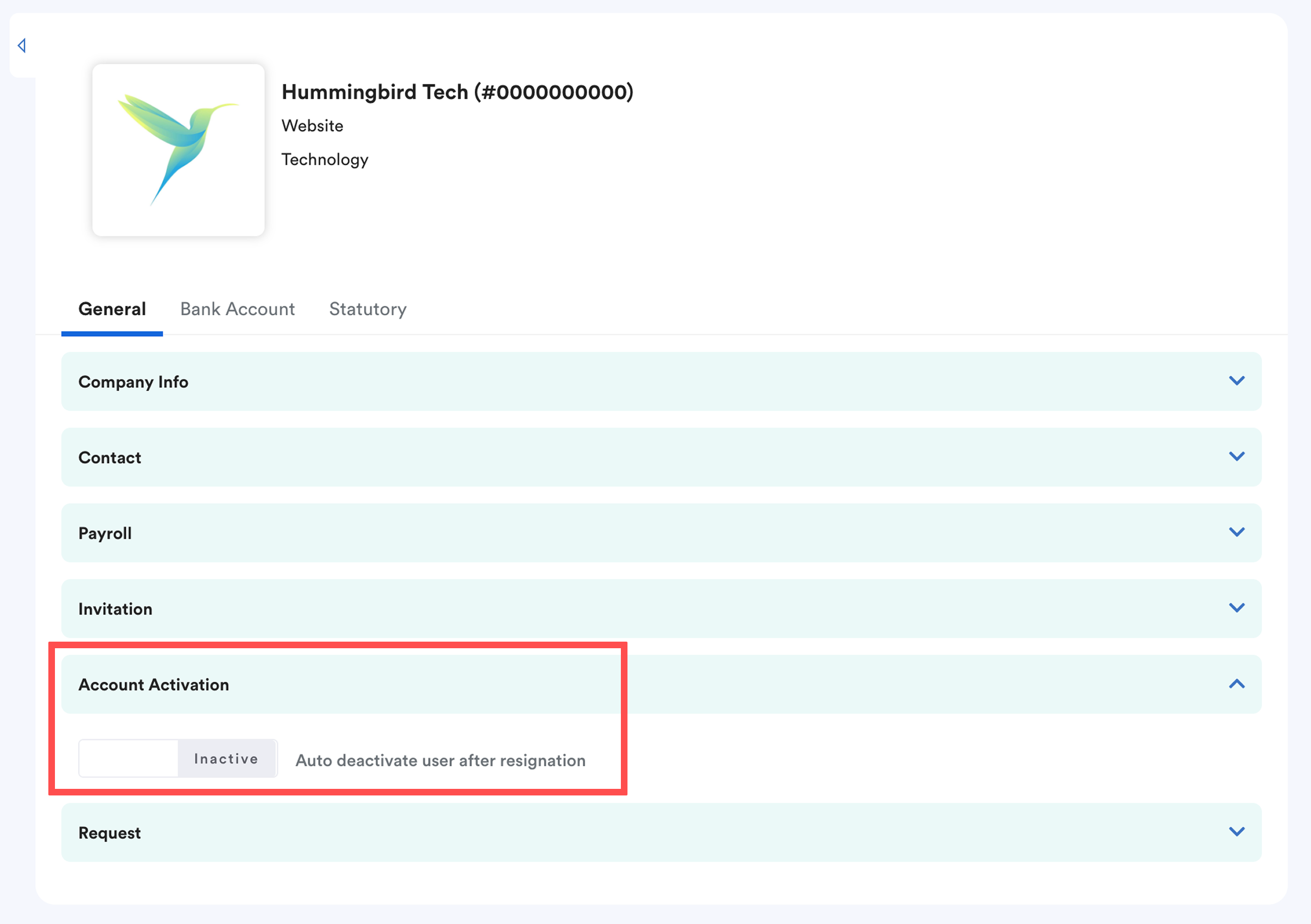Click the down chevron beside Contact

tap(1236, 457)
